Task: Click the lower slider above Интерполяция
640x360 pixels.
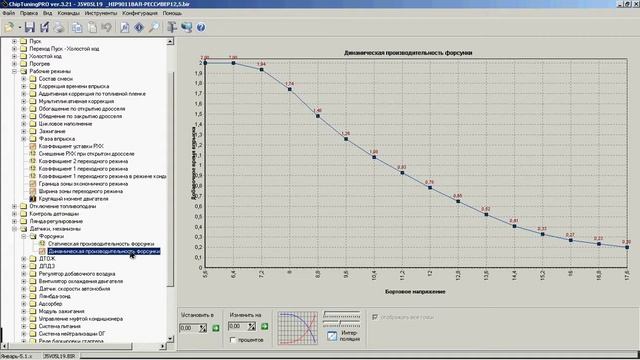Action: tap(342, 323)
